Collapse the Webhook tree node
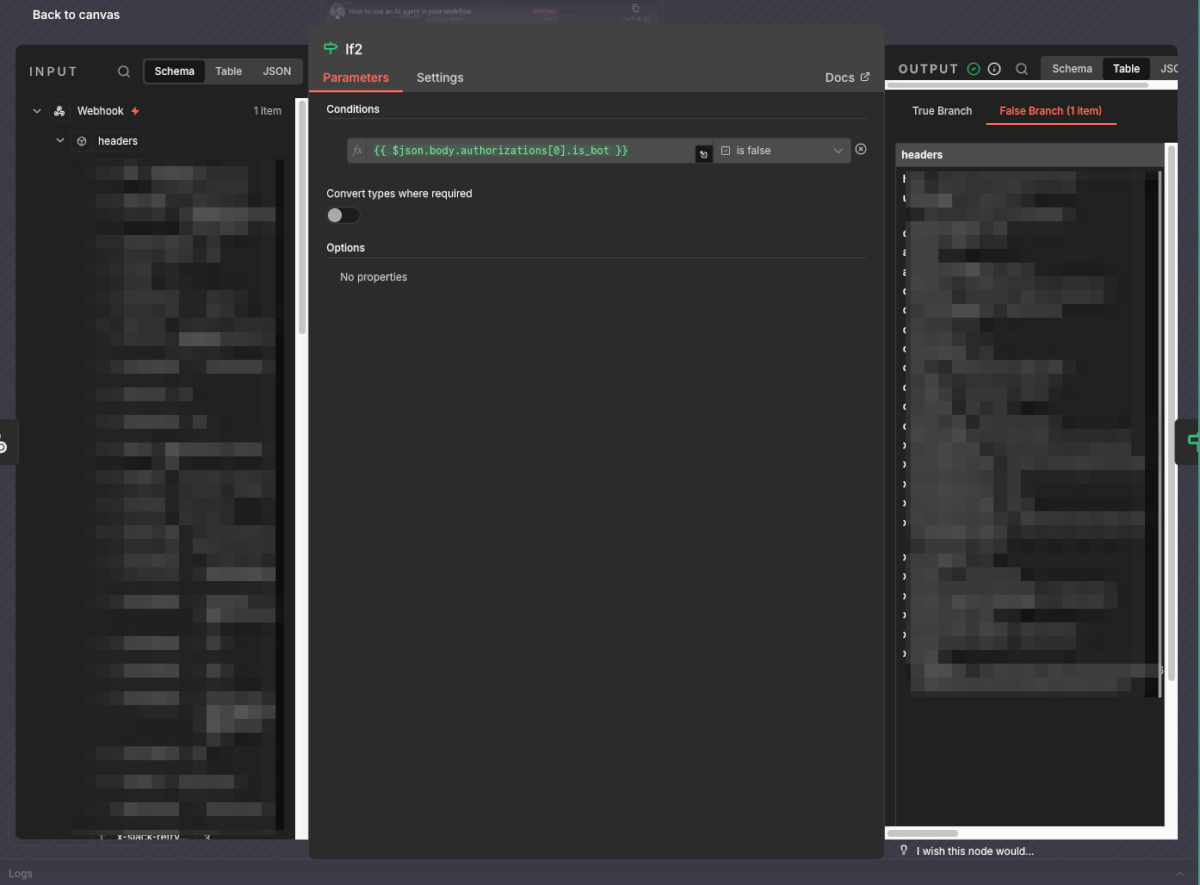Image resolution: width=1200 pixels, height=885 pixels. click(x=37, y=111)
